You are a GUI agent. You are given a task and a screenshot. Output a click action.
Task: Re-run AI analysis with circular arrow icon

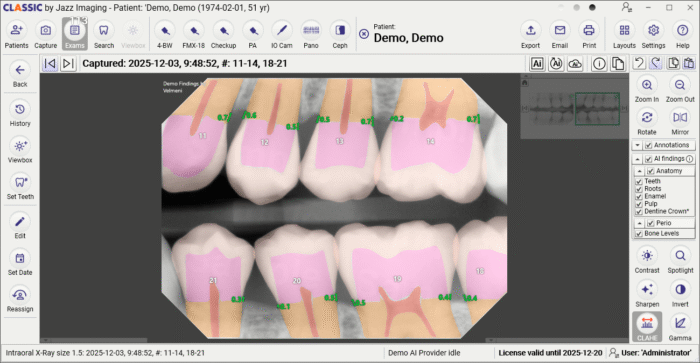coord(556,63)
